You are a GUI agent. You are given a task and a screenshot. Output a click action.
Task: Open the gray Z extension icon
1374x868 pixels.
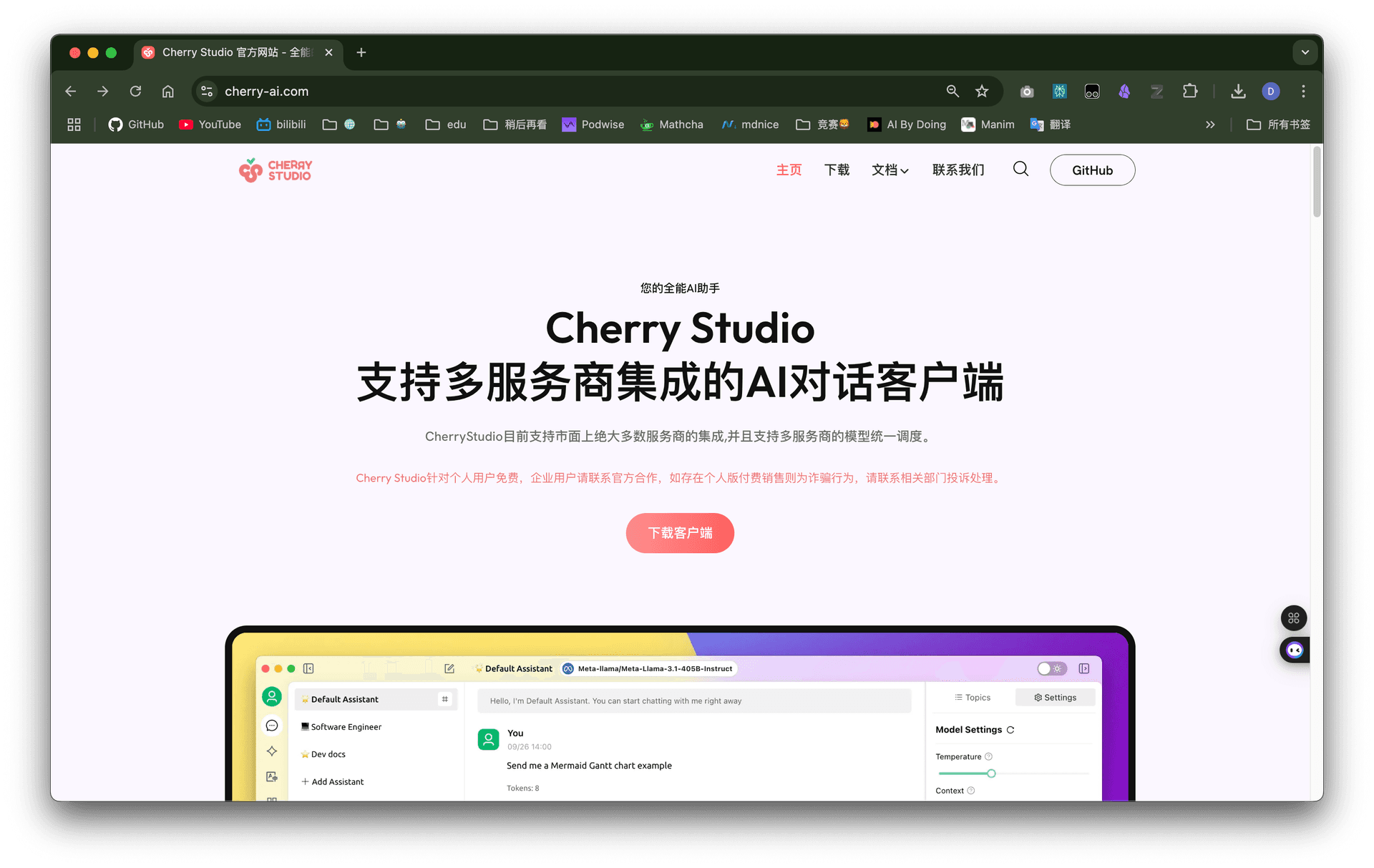[1156, 91]
